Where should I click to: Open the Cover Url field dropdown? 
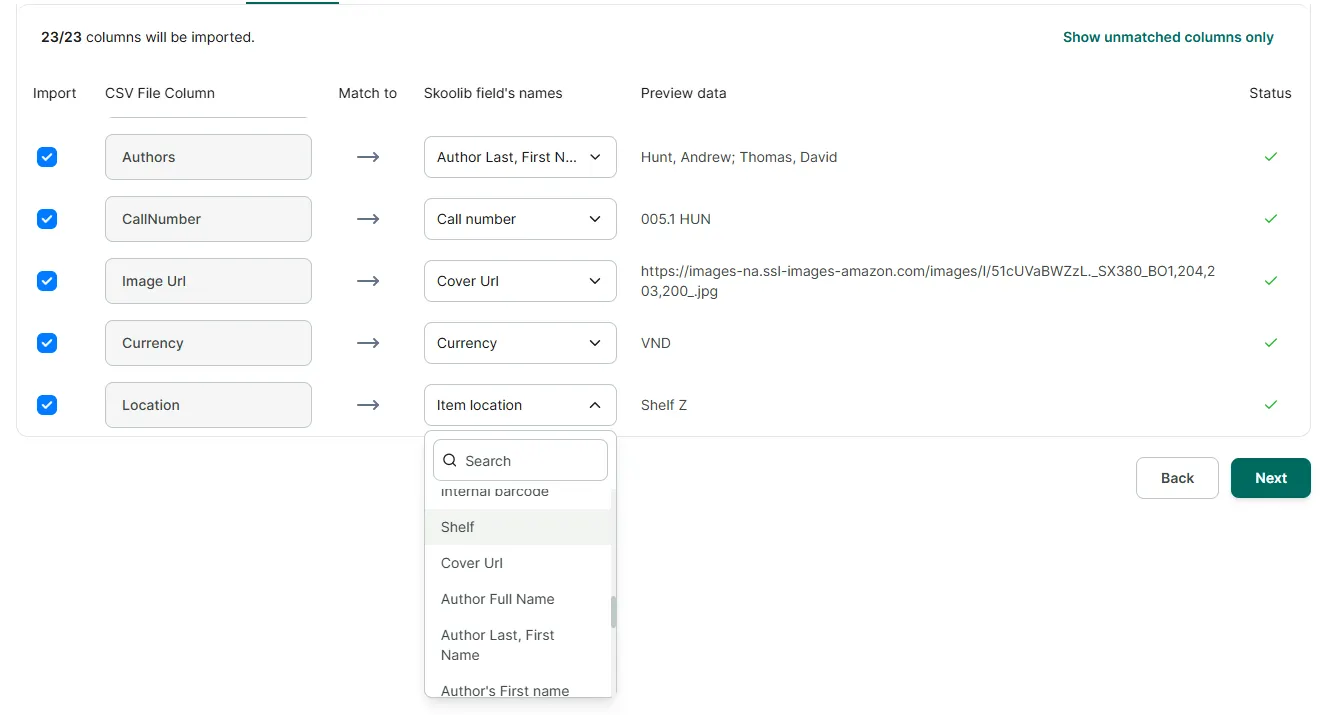click(x=520, y=281)
